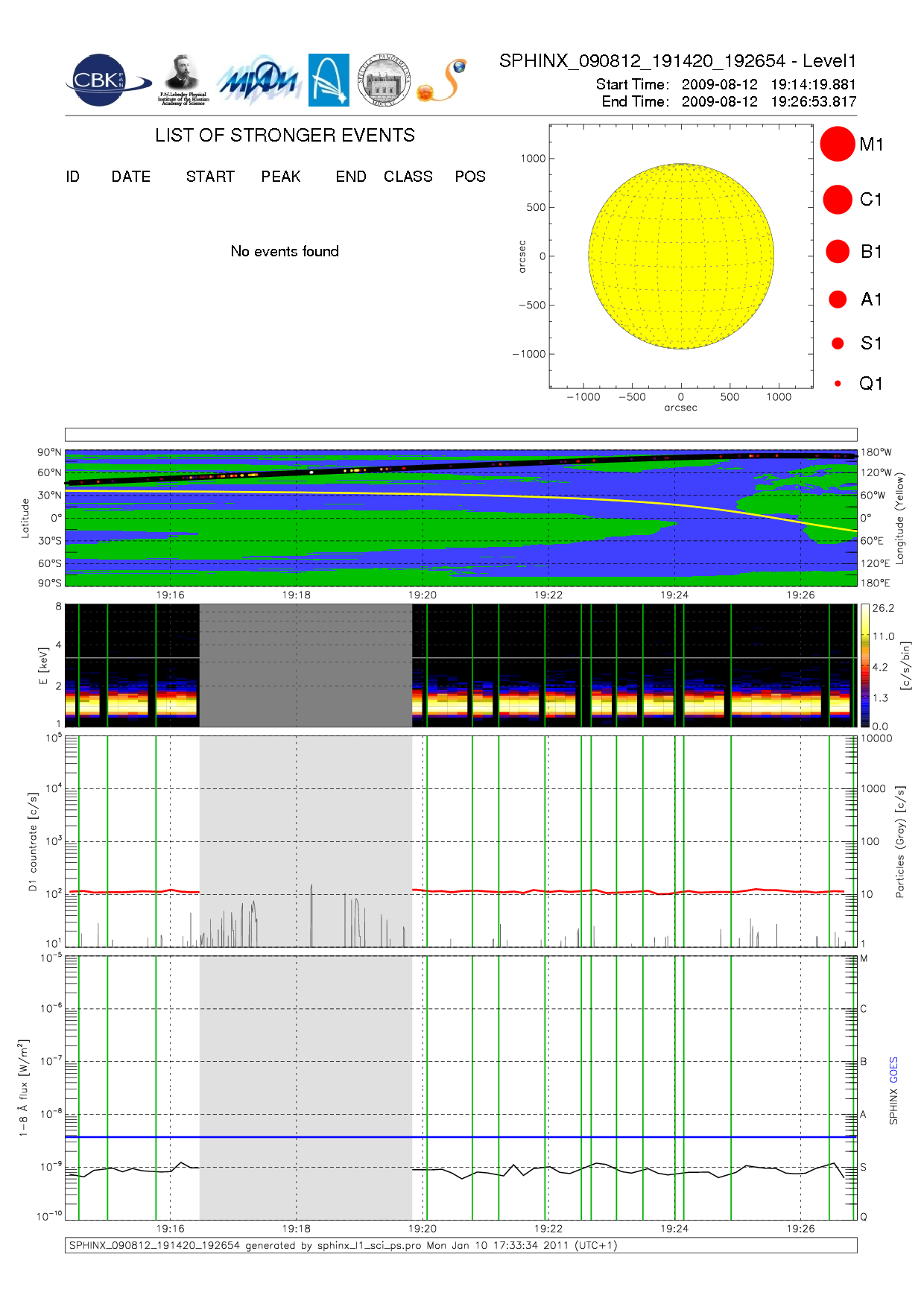Select the B1 class legend marker
Screen dimensions: 924x1307
tap(837, 252)
